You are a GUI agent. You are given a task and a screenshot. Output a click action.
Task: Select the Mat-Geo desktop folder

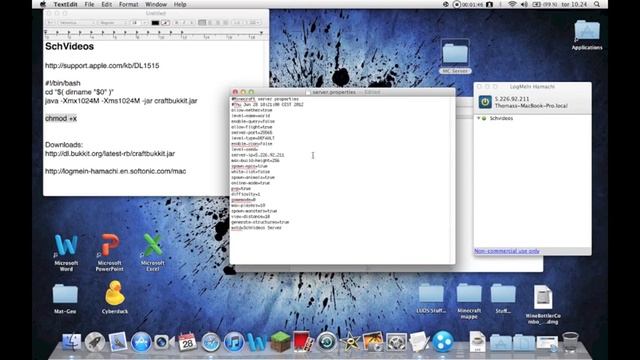click(x=65, y=298)
